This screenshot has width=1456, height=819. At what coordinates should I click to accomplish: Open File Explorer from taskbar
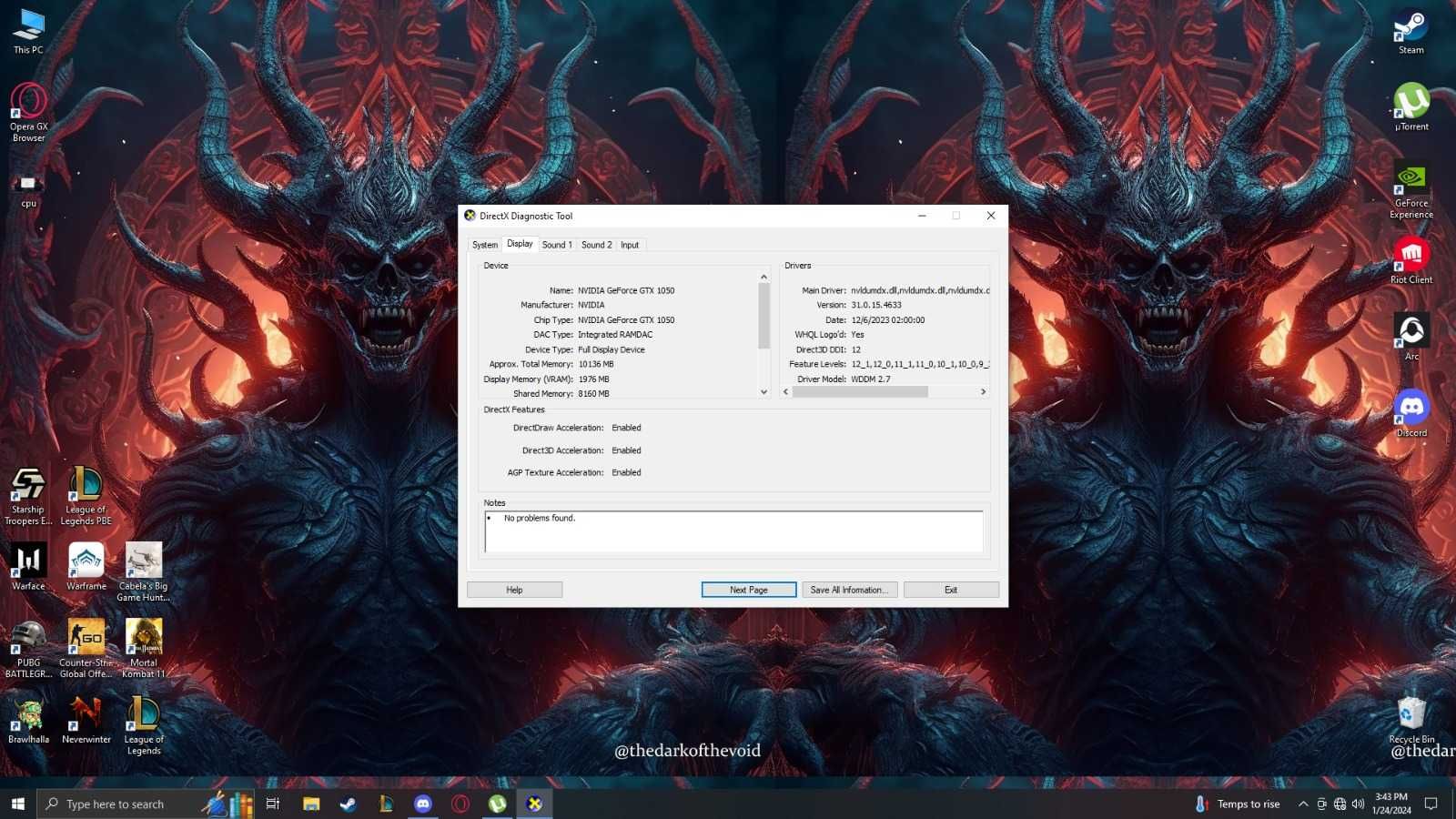point(311,804)
